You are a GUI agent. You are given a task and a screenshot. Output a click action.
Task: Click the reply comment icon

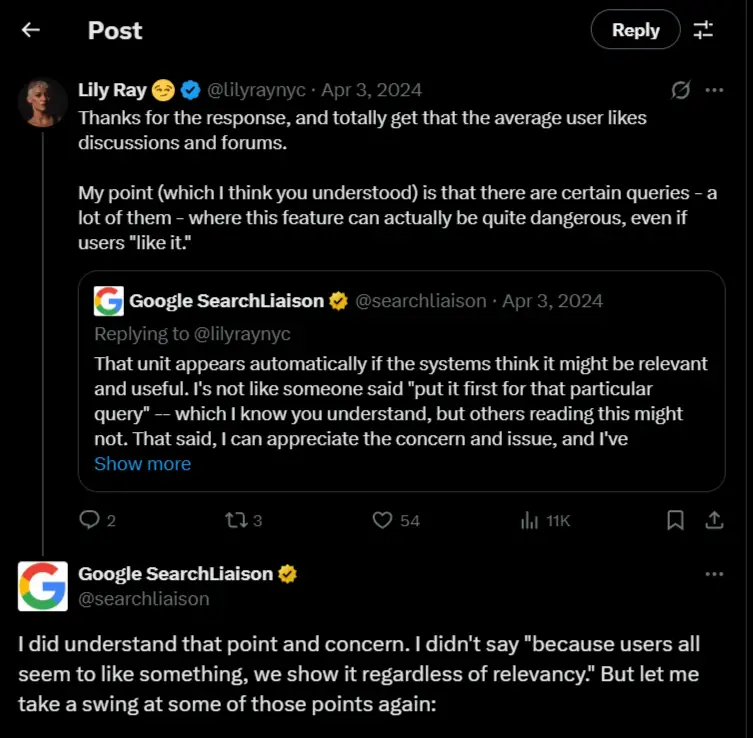tap(90, 520)
